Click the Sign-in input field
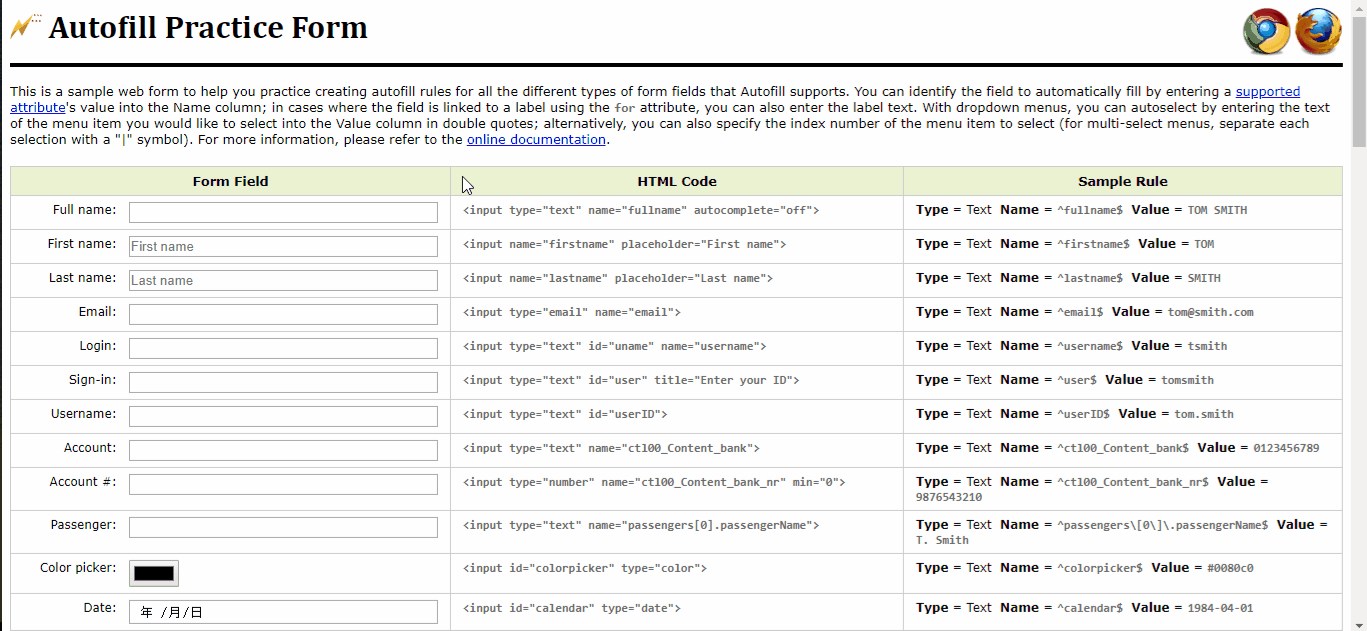The height and width of the screenshot is (631, 1367). 283,382
